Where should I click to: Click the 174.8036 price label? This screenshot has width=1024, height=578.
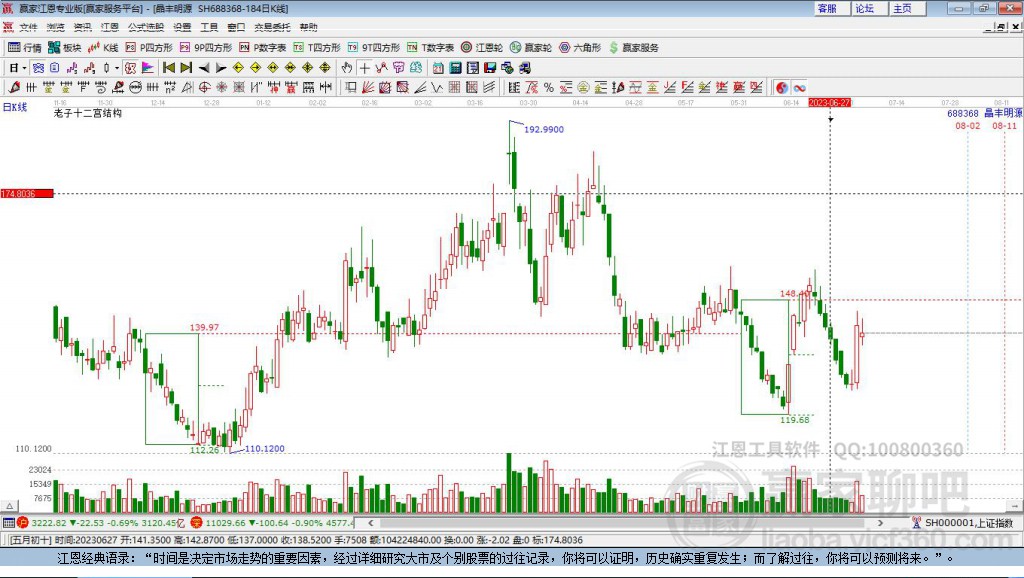(27, 193)
